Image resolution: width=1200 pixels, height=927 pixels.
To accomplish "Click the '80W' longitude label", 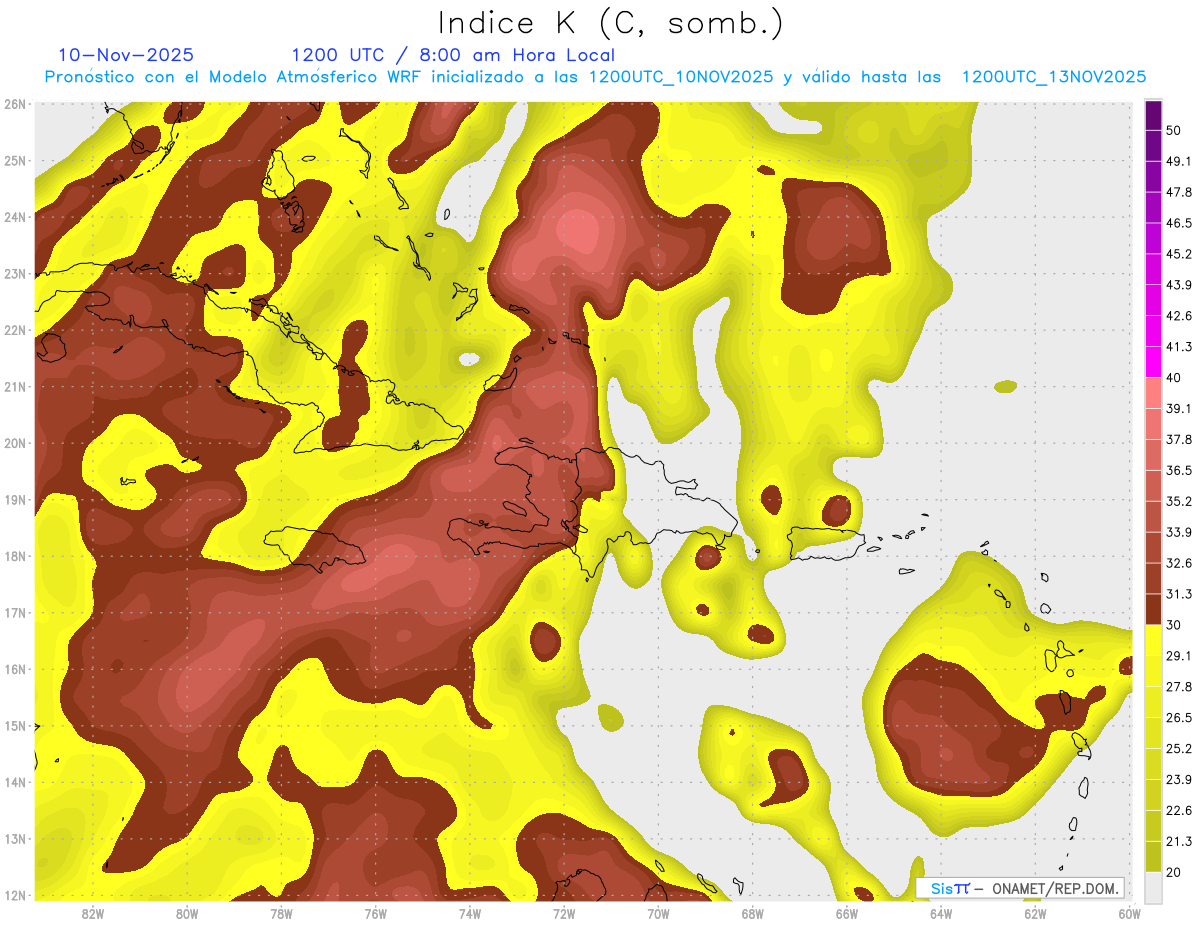I will tap(187, 914).
